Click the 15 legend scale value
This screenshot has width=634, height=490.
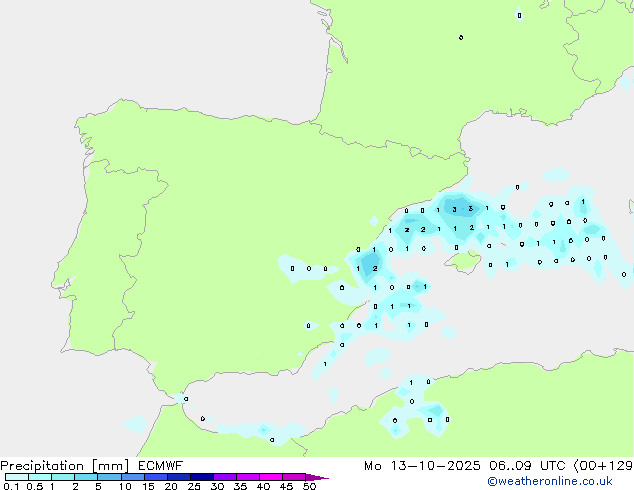[148, 486]
